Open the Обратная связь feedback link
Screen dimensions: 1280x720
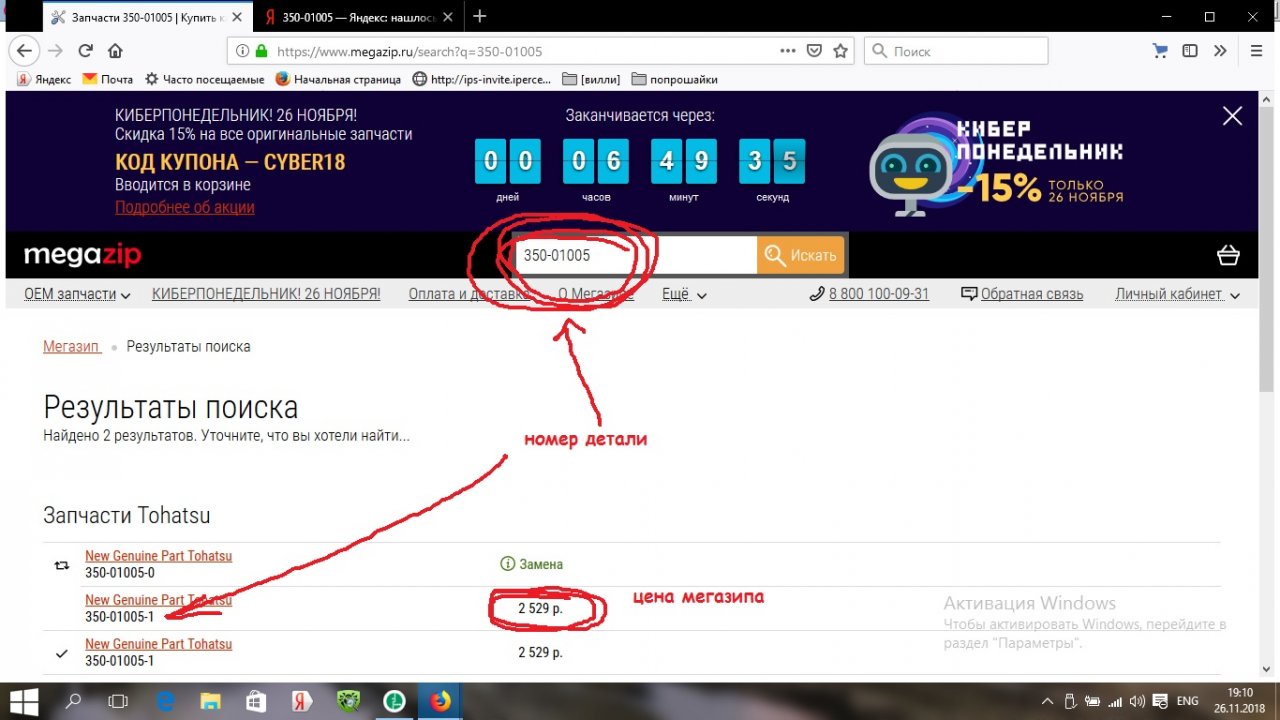coord(1022,294)
